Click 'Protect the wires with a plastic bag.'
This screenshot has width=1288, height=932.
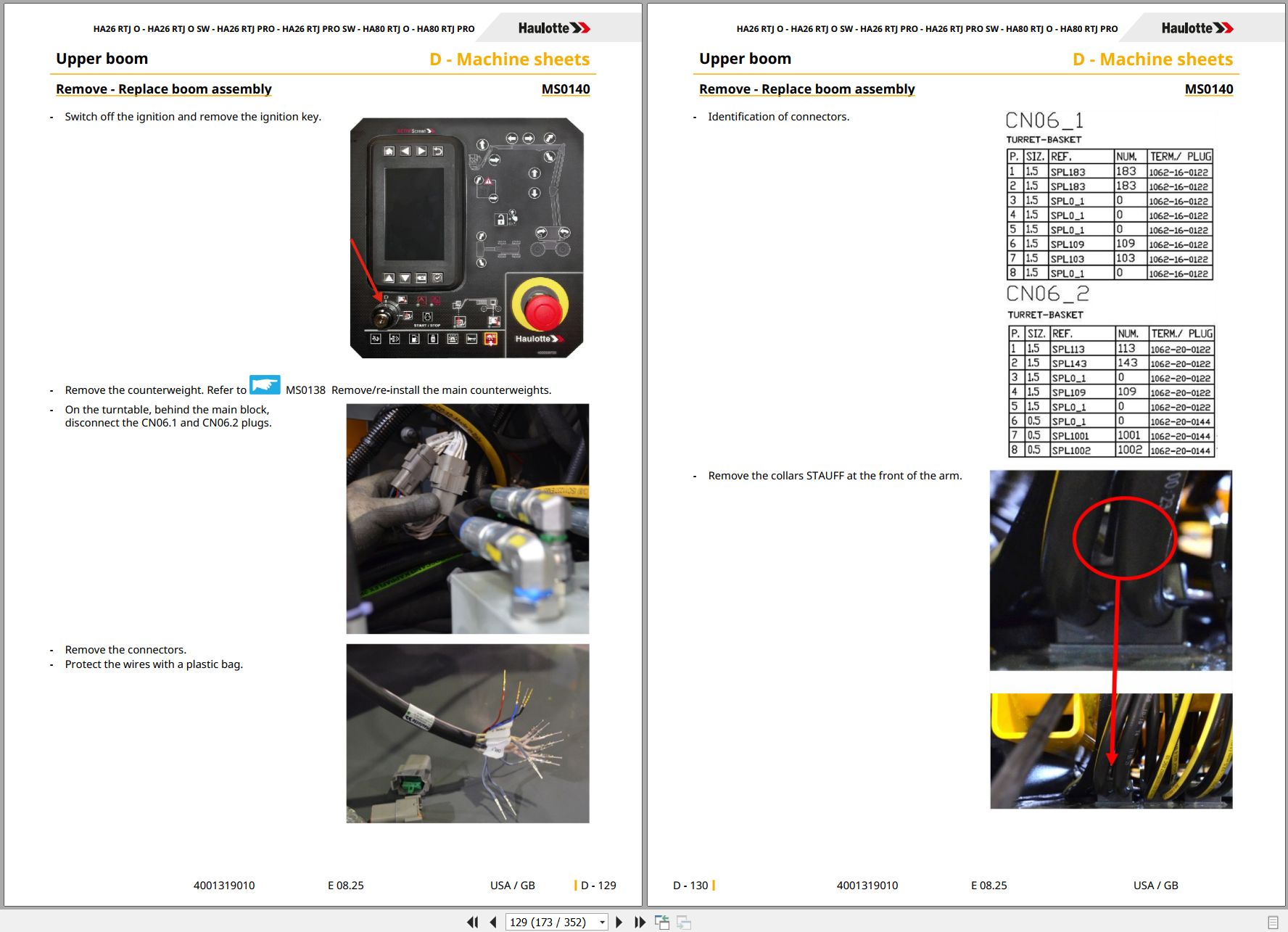coord(154,664)
